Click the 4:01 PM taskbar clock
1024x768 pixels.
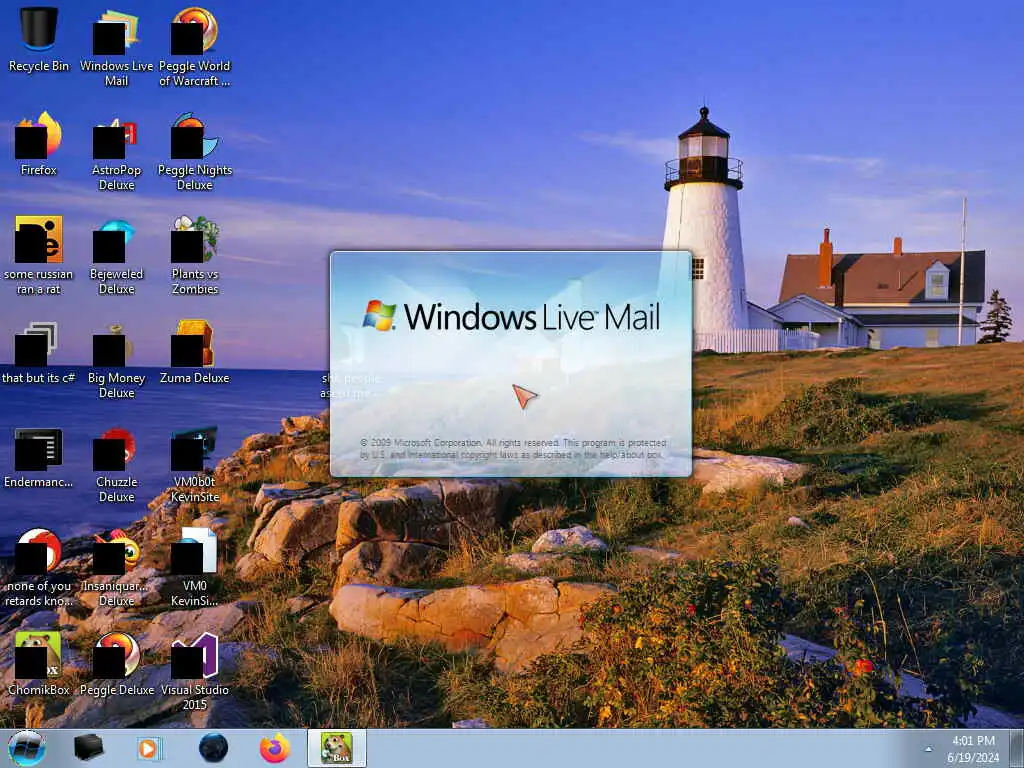[x=973, y=741]
